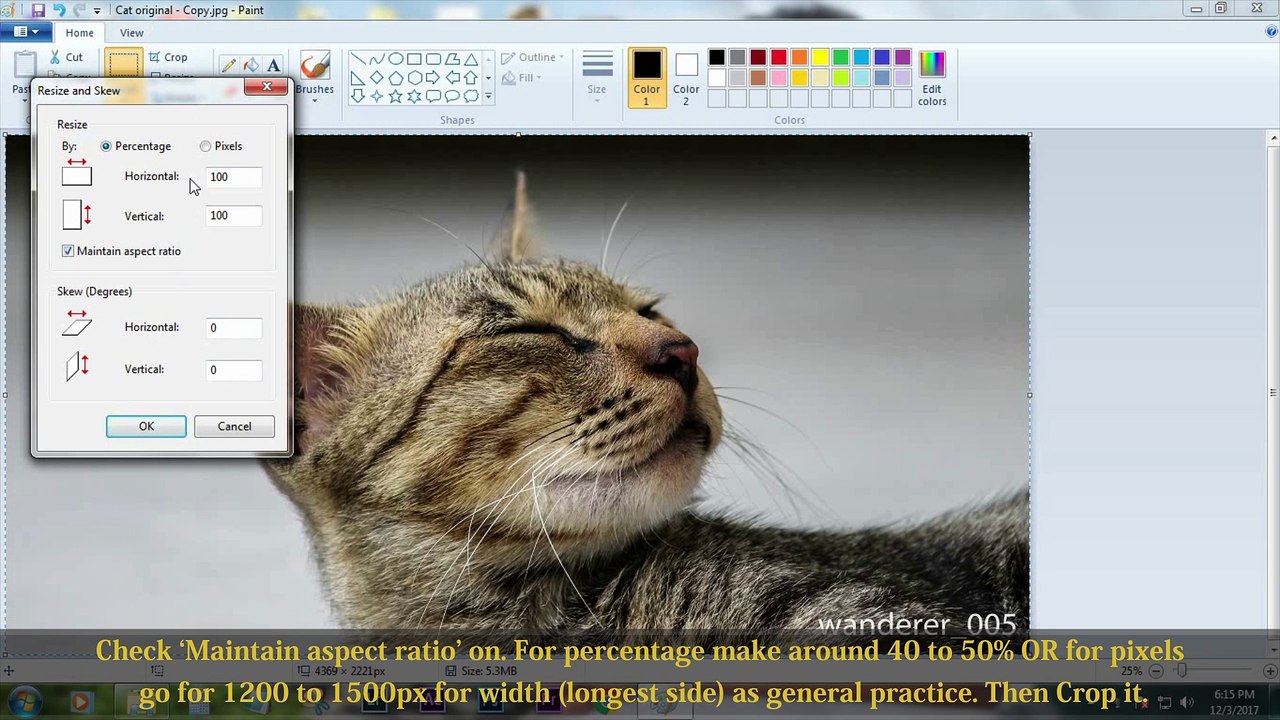Open the Customize Quick Access Toolbar arrow

[97, 10]
